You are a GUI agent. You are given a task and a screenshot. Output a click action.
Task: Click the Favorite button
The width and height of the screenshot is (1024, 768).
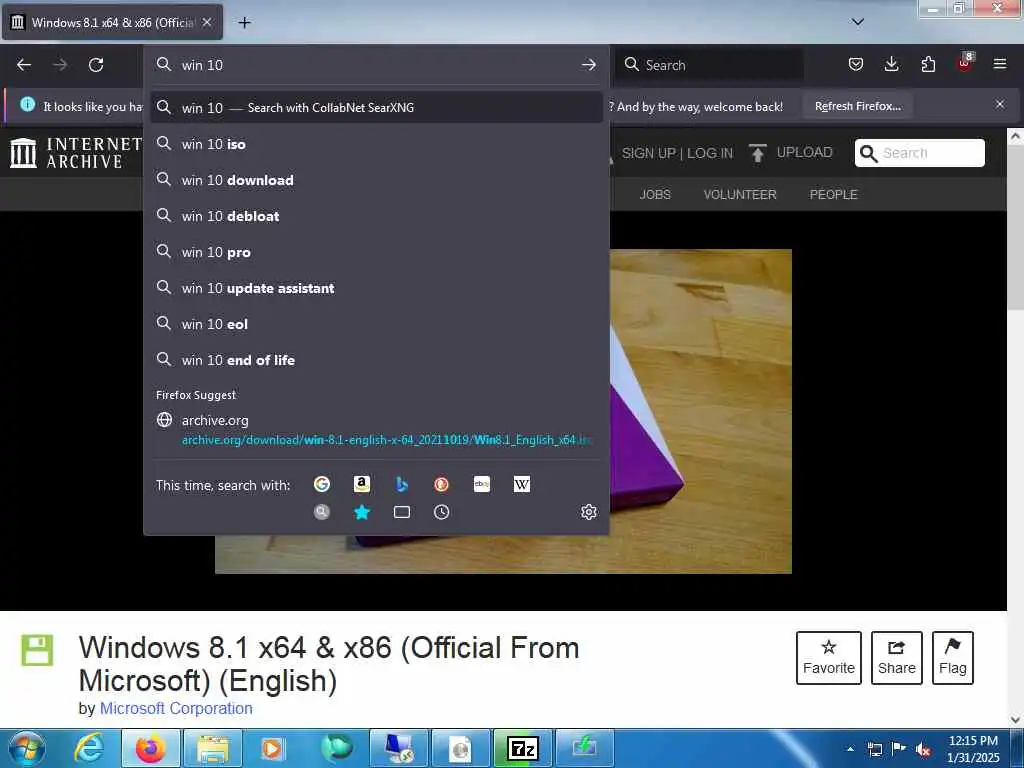(829, 658)
